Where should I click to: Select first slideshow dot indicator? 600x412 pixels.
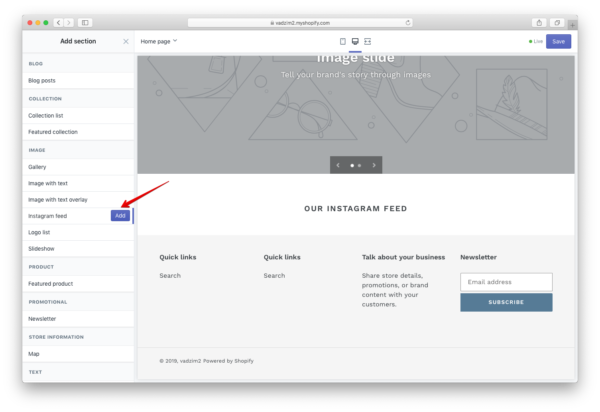(352, 165)
